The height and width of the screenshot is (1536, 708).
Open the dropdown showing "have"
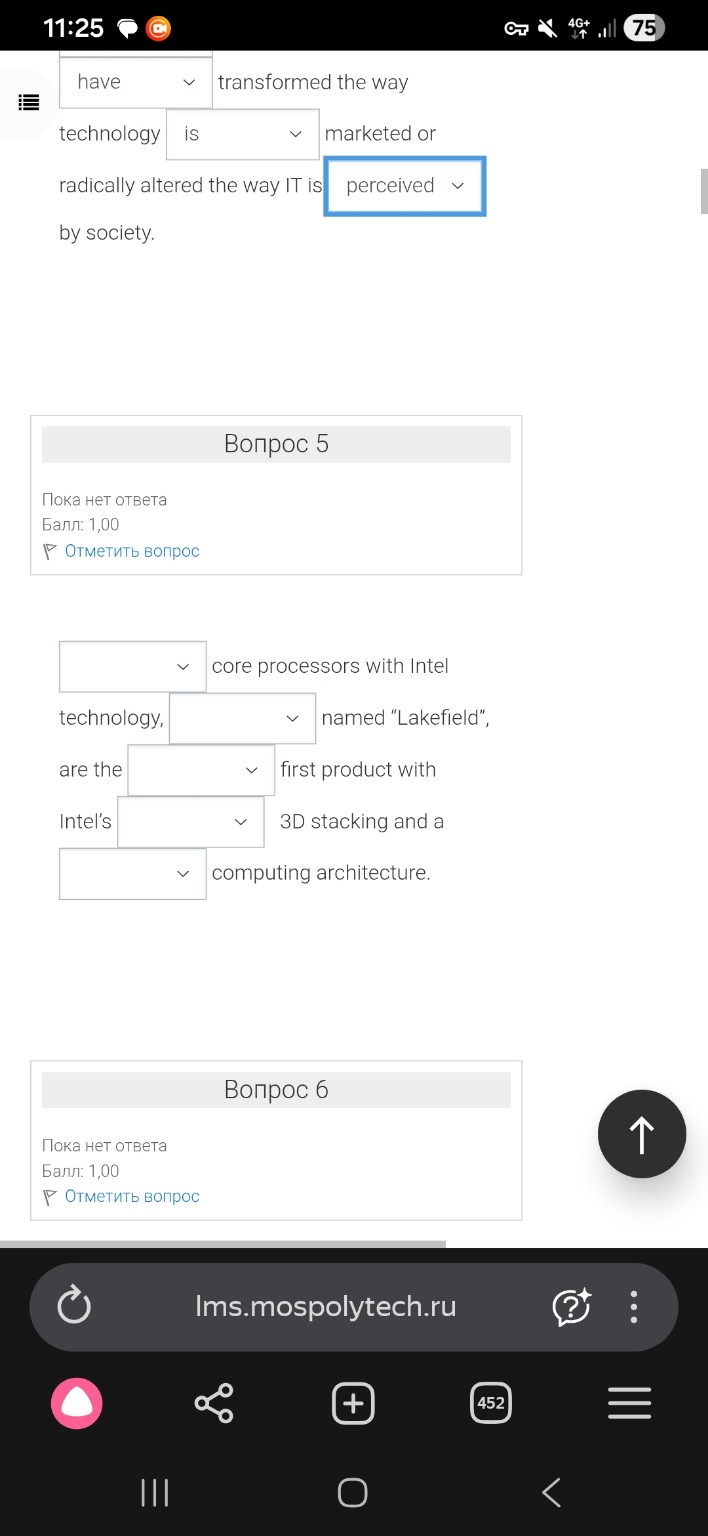[x=136, y=82]
